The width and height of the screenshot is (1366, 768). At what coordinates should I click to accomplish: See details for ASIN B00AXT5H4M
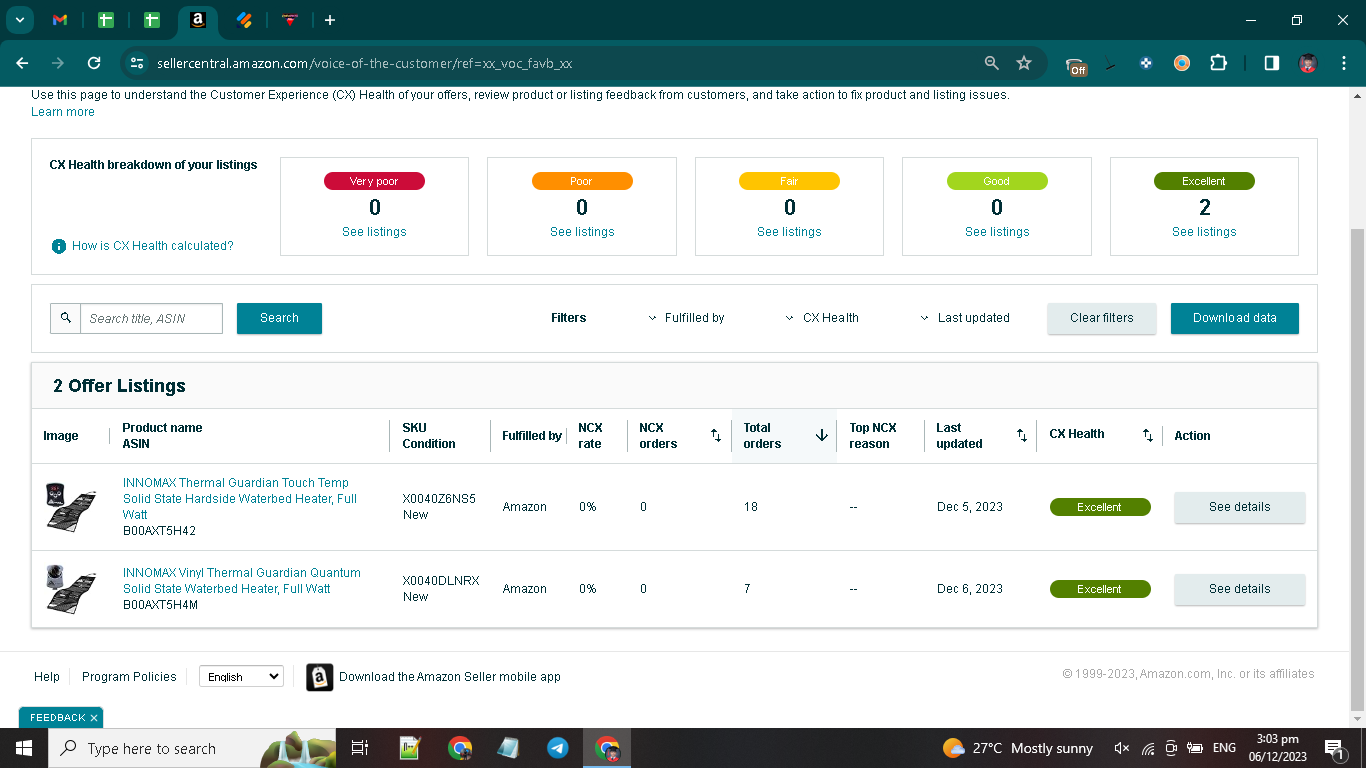coord(1239,589)
